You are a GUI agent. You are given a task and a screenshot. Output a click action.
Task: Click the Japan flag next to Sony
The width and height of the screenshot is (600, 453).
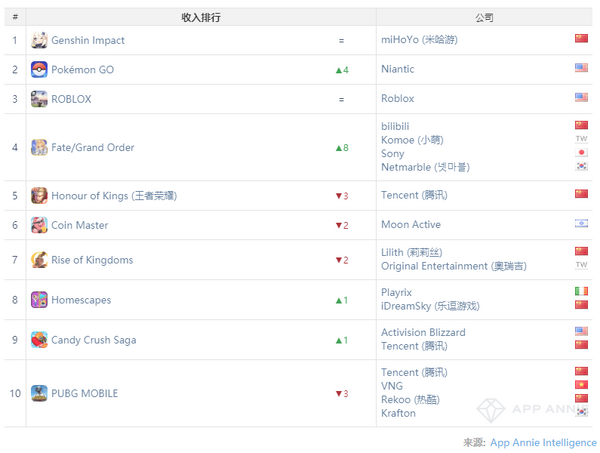click(581, 153)
